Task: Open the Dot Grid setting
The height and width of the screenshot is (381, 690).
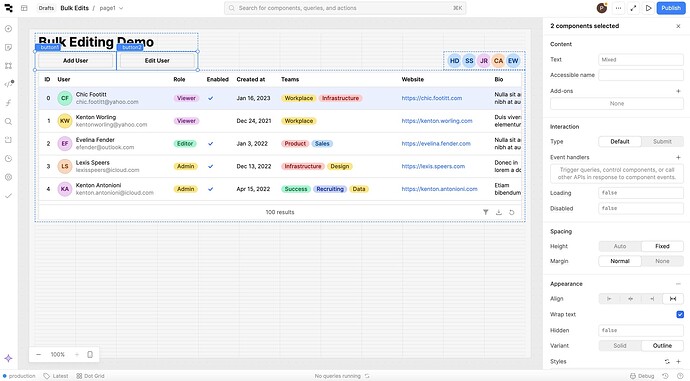Action: (x=90, y=376)
